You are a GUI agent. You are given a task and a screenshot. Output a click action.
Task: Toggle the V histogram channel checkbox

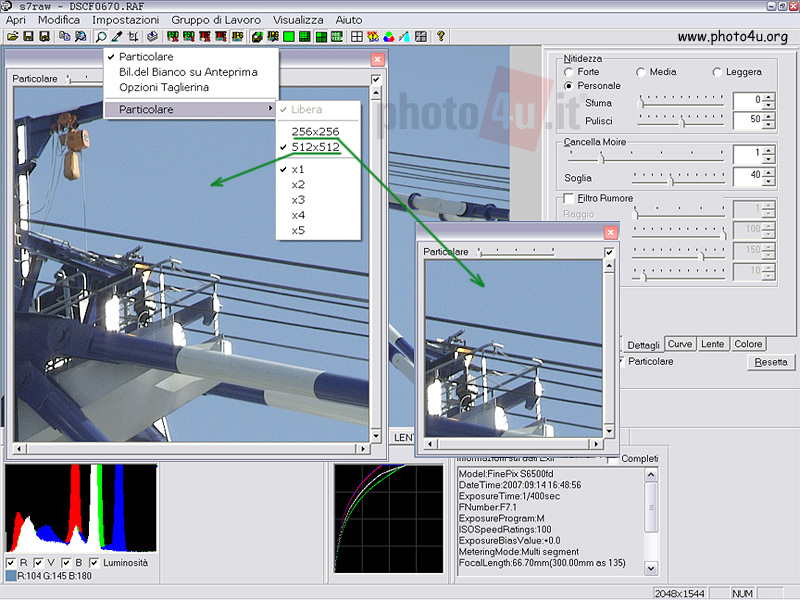pos(38,562)
